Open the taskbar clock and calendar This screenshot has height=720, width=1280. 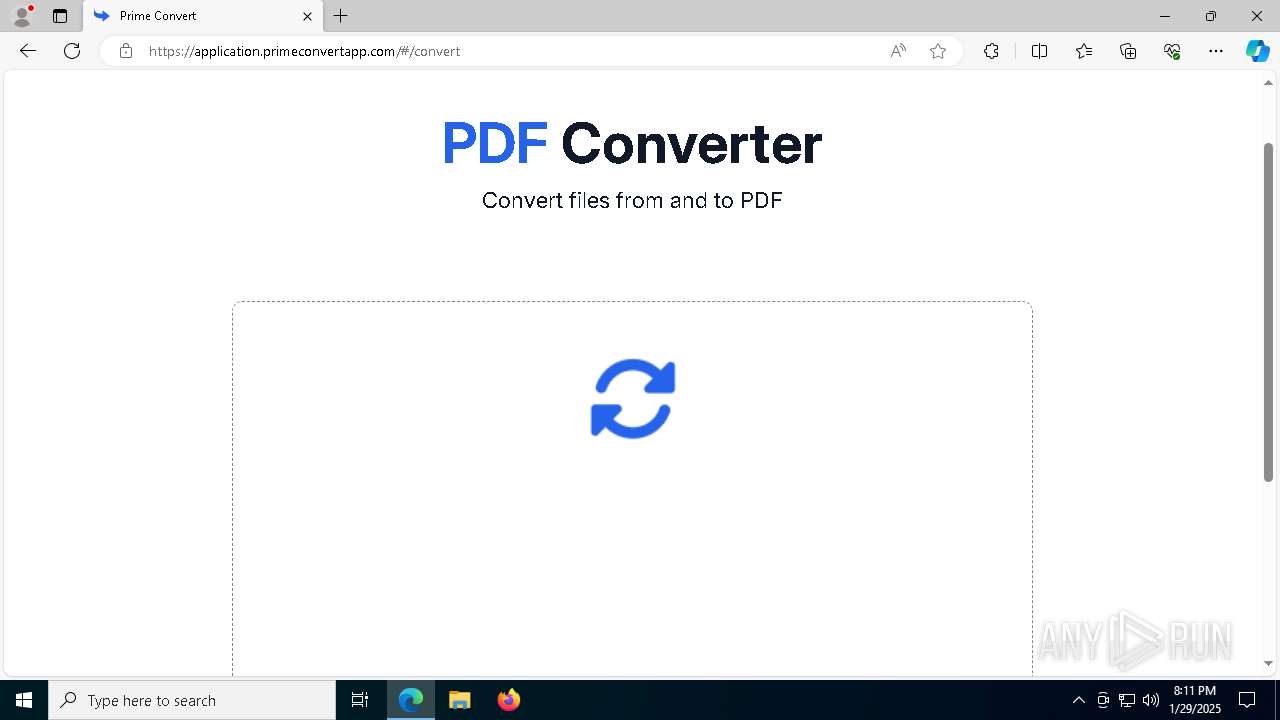[x=1195, y=700]
